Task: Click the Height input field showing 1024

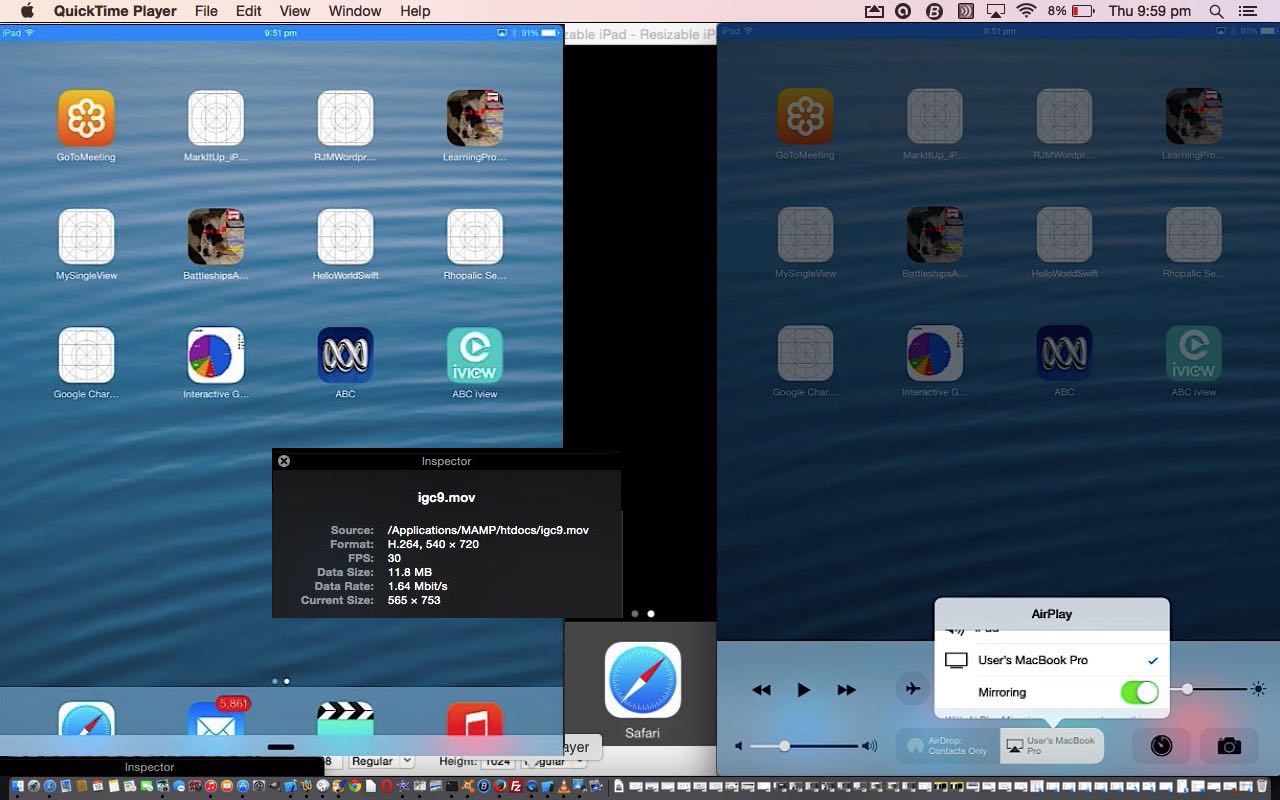Action: pyautogui.click(x=498, y=761)
